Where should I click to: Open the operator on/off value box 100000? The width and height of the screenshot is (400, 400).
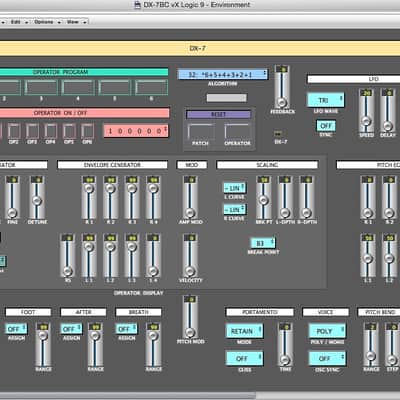pyautogui.click(x=136, y=131)
